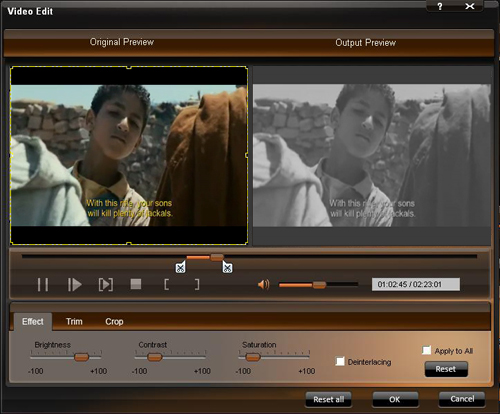Click the Brightness slider handle
500x414 pixels.
81,357
